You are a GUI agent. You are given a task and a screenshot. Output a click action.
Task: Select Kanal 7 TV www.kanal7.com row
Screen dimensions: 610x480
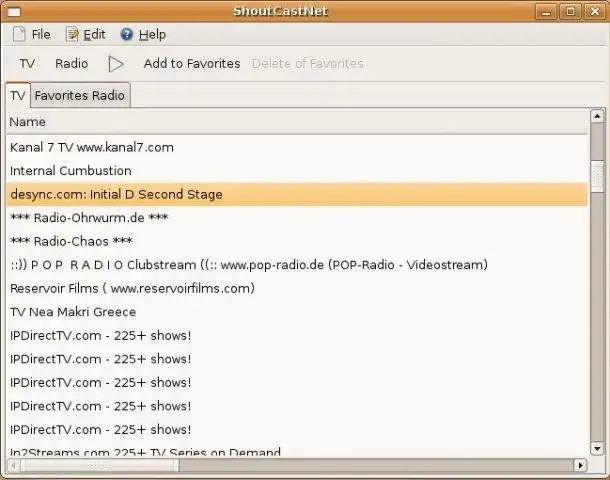click(x=297, y=147)
